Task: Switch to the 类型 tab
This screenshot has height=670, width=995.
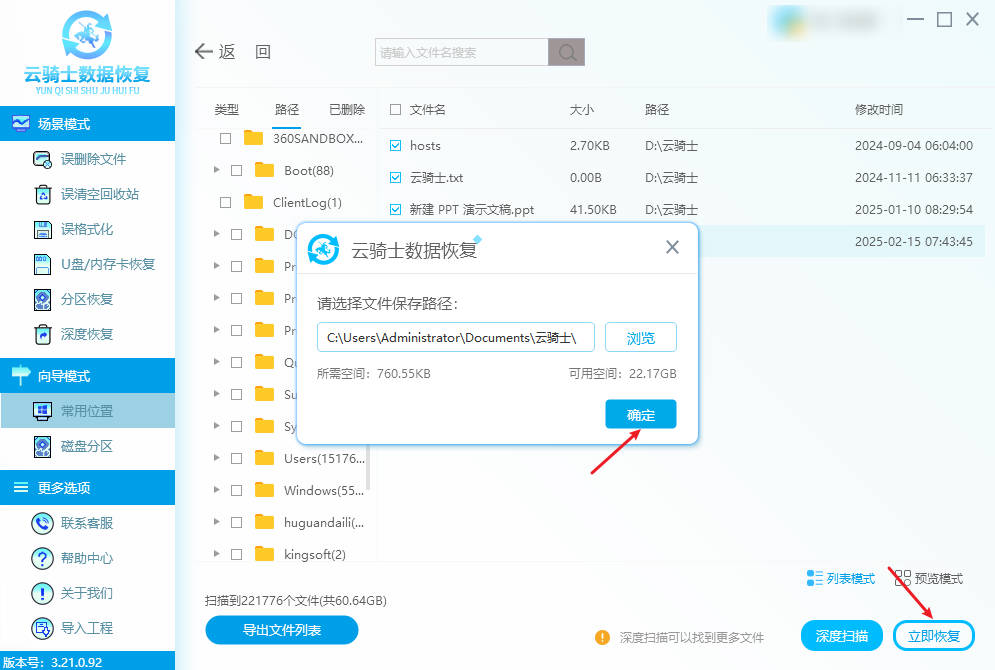Action: (x=227, y=110)
